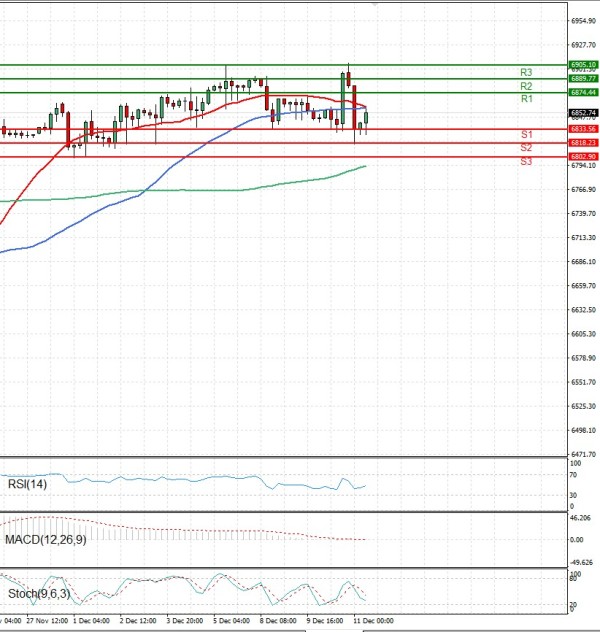Select the 5 Dec 04:00 time label

click(231, 621)
